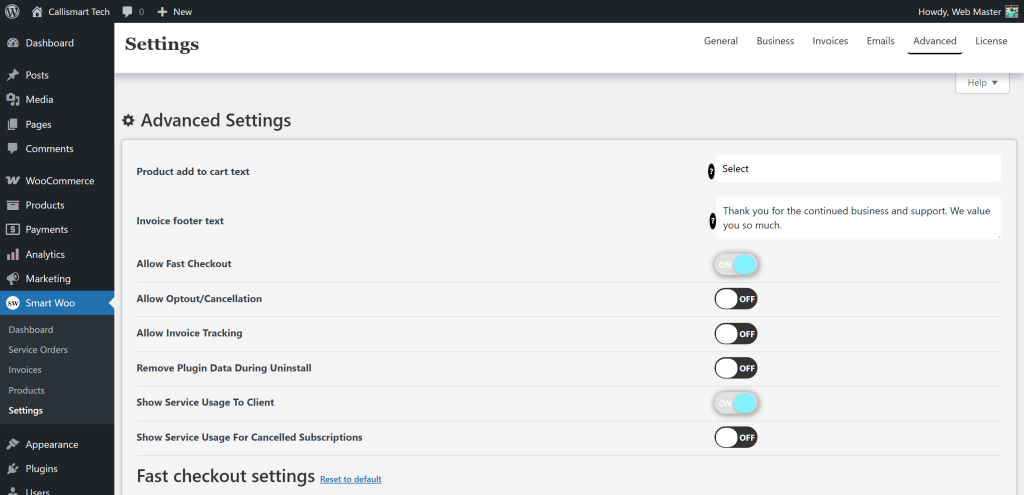Viewport: 1024px width, 495px height.
Task: Click the Analytics bar chart icon
Action: pyautogui.click(x=12, y=254)
